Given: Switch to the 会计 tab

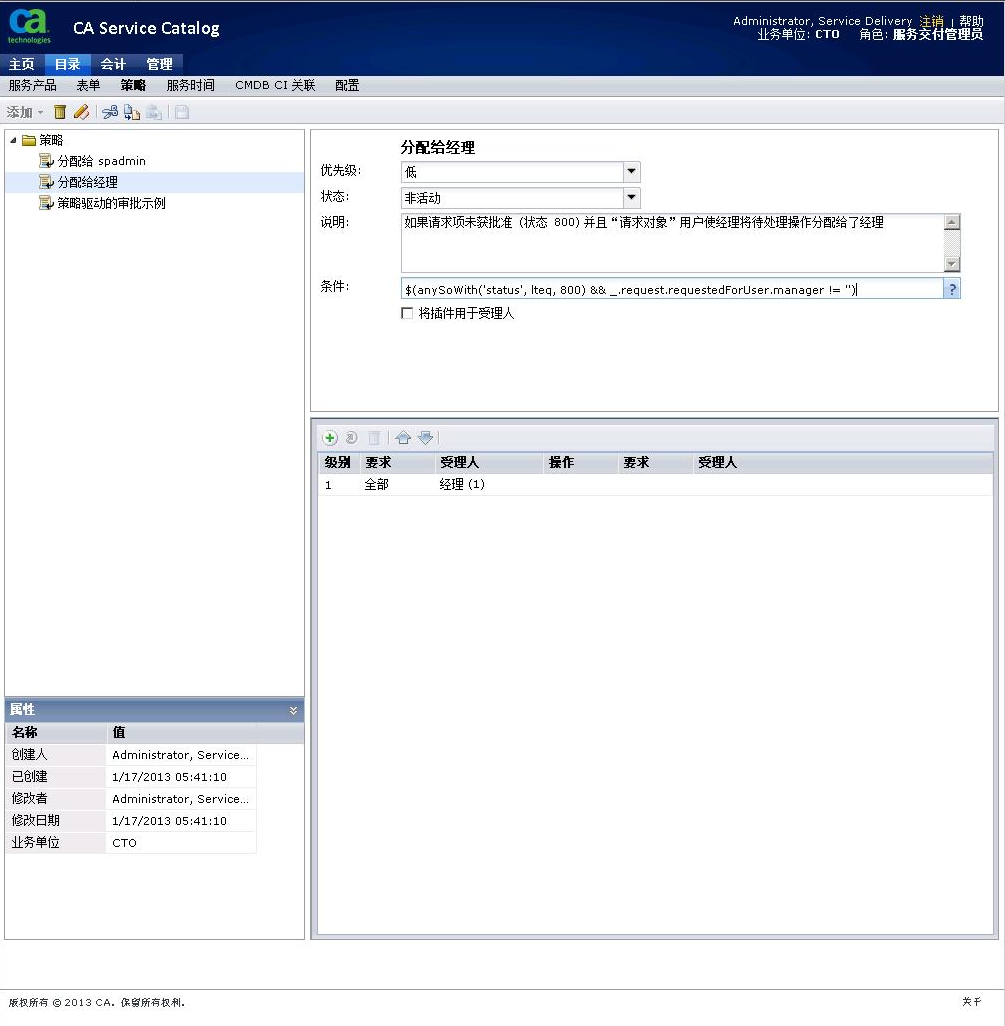Looking at the screenshot, I should [113, 64].
